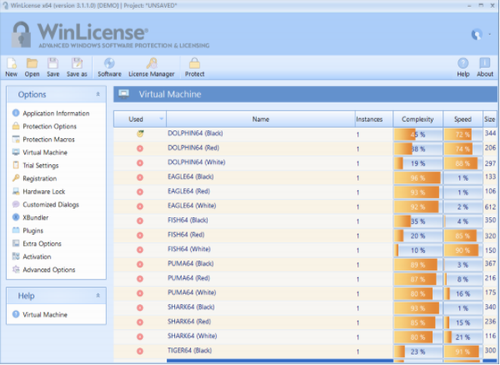This screenshot has width=500, height=365.
Task: Toggle the Used marker for FISH64 (Black)
Action: coord(140,221)
